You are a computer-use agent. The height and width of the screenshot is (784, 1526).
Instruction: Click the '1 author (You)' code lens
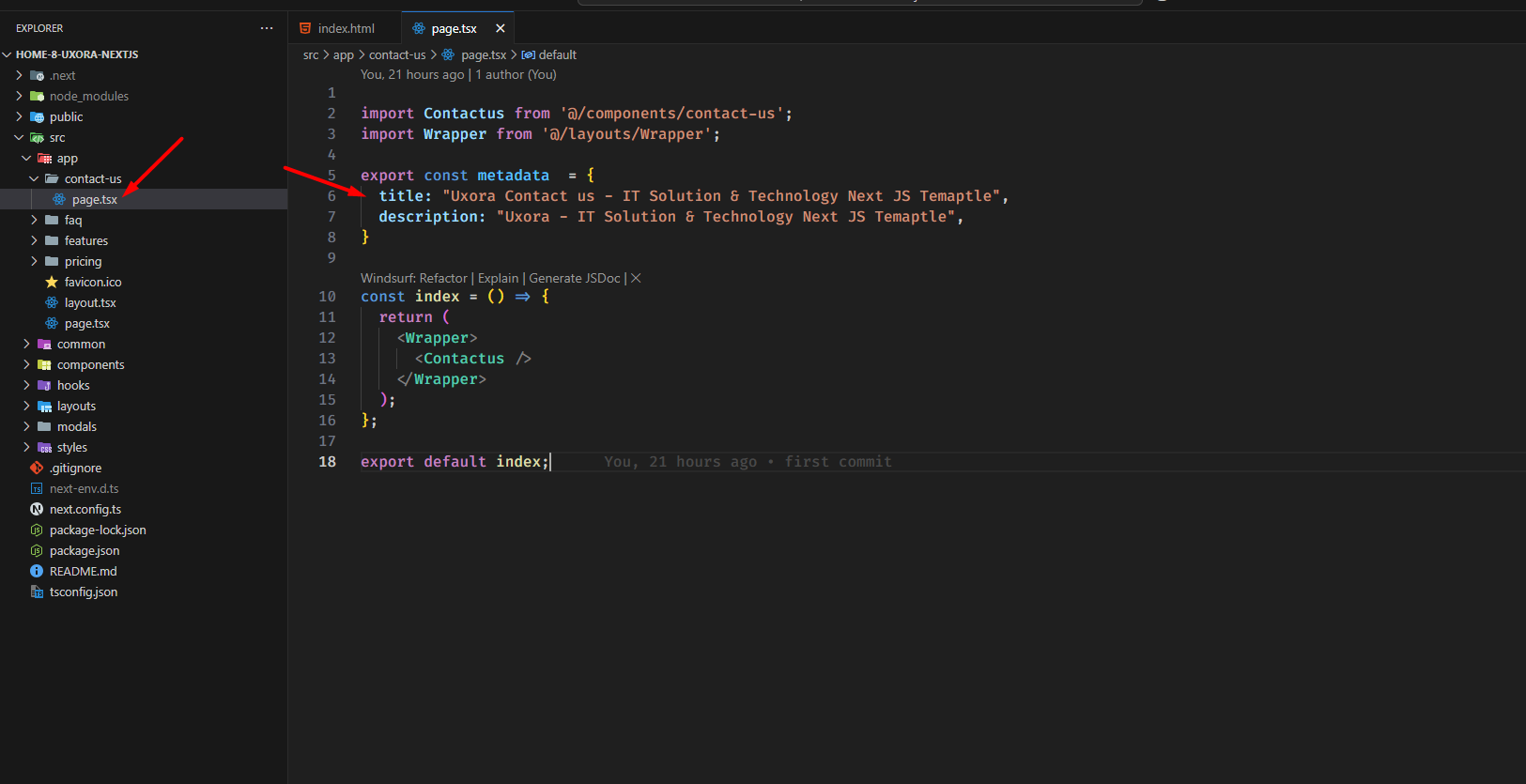pos(516,74)
